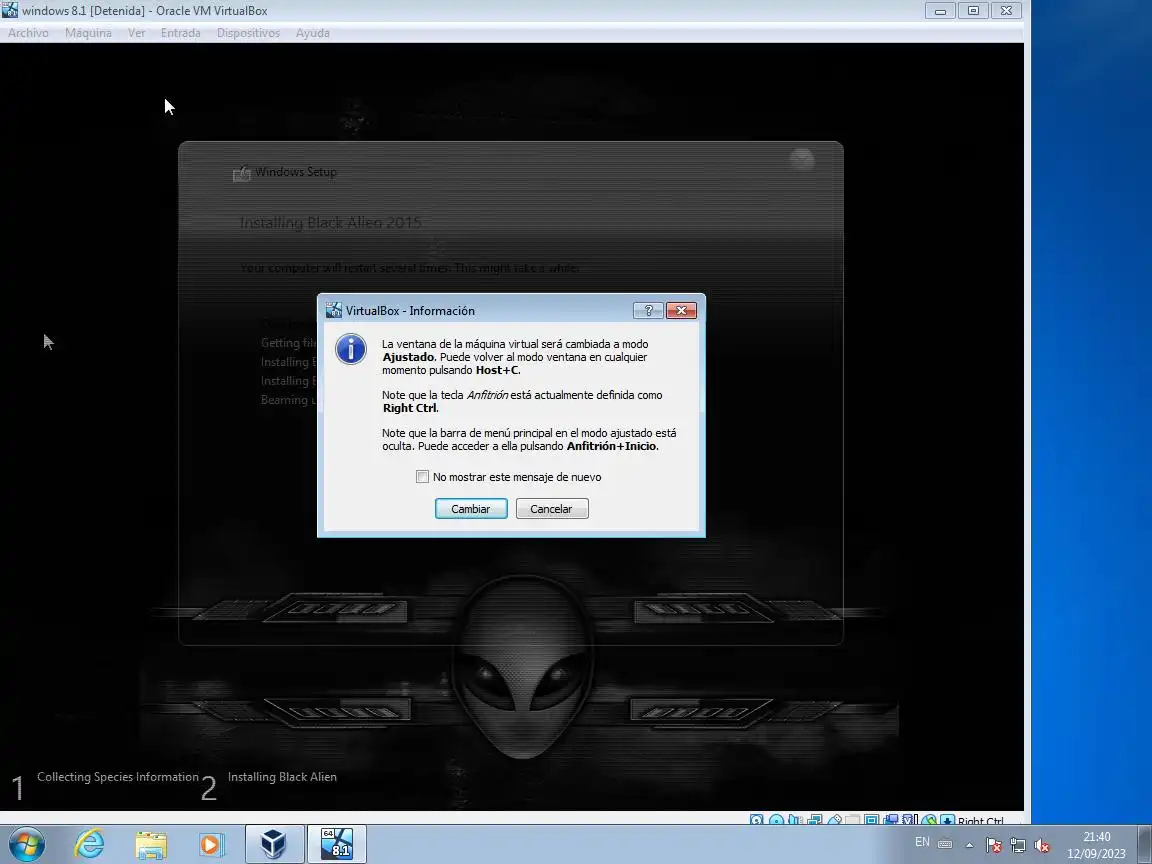Click the Cancelar button in the dialog
This screenshot has height=864, width=1152.
pos(552,508)
